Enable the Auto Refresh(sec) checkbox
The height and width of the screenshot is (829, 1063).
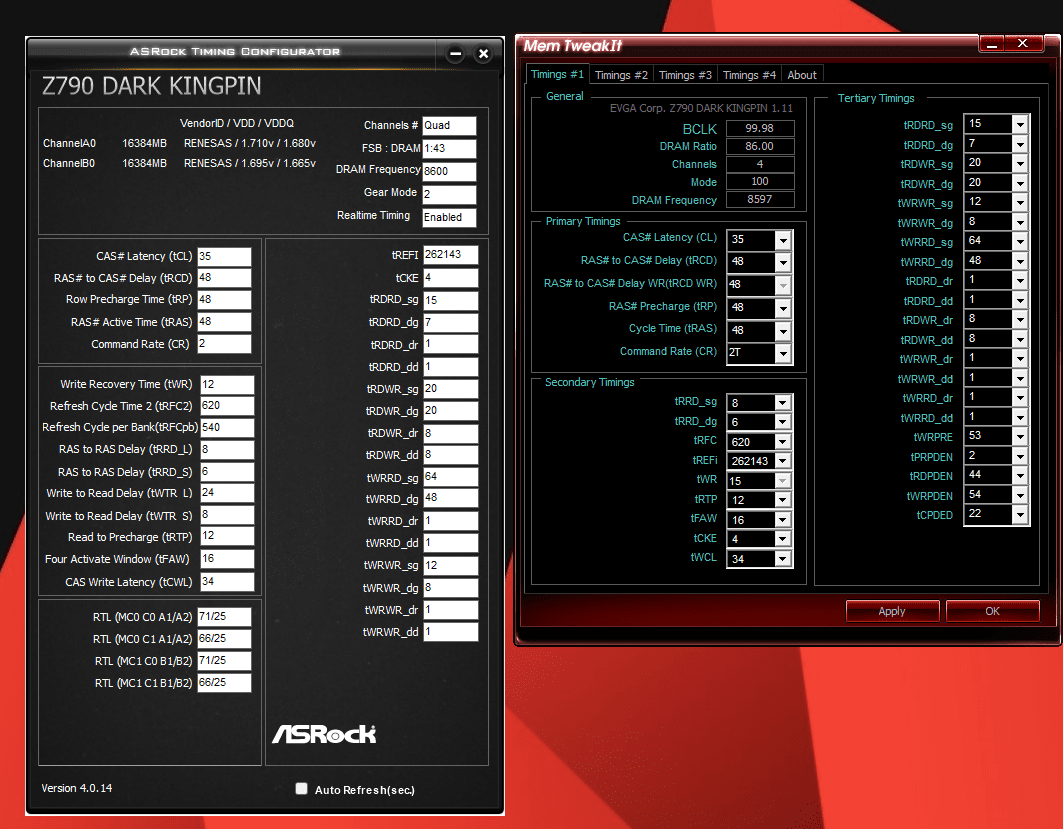[302, 788]
